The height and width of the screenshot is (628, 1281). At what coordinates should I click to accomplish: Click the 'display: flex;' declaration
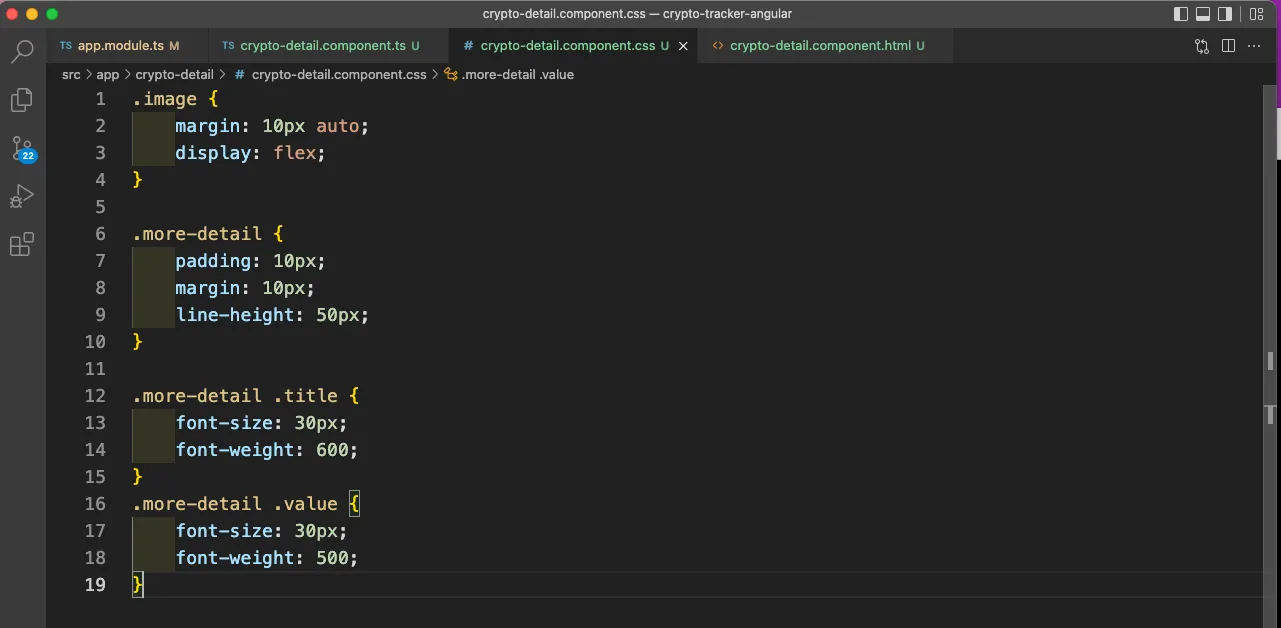251,153
